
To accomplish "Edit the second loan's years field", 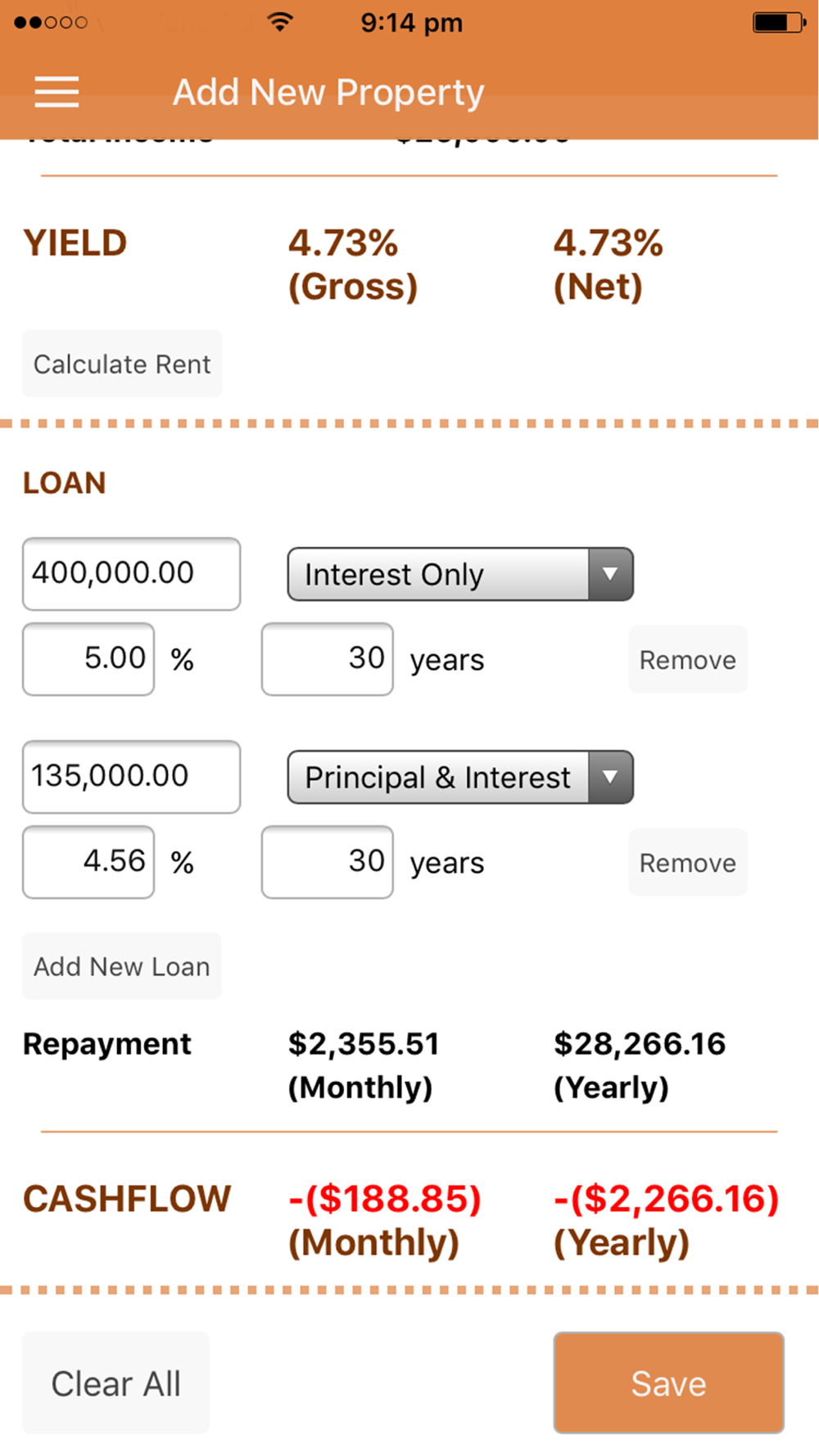I will pos(327,862).
